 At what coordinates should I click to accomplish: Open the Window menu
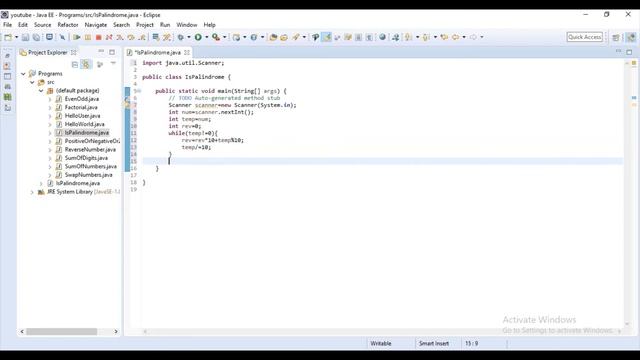point(187,25)
